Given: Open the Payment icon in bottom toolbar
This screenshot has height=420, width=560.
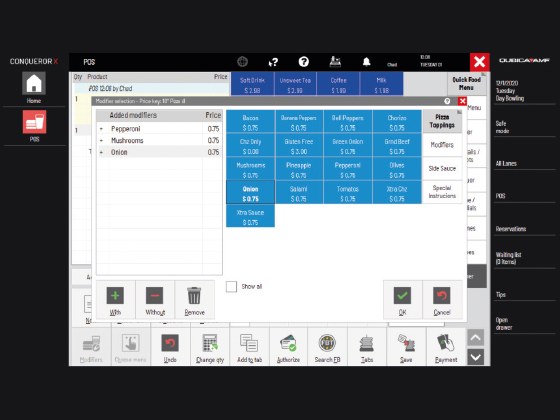Looking at the screenshot, I should pyautogui.click(x=446, y=343).
